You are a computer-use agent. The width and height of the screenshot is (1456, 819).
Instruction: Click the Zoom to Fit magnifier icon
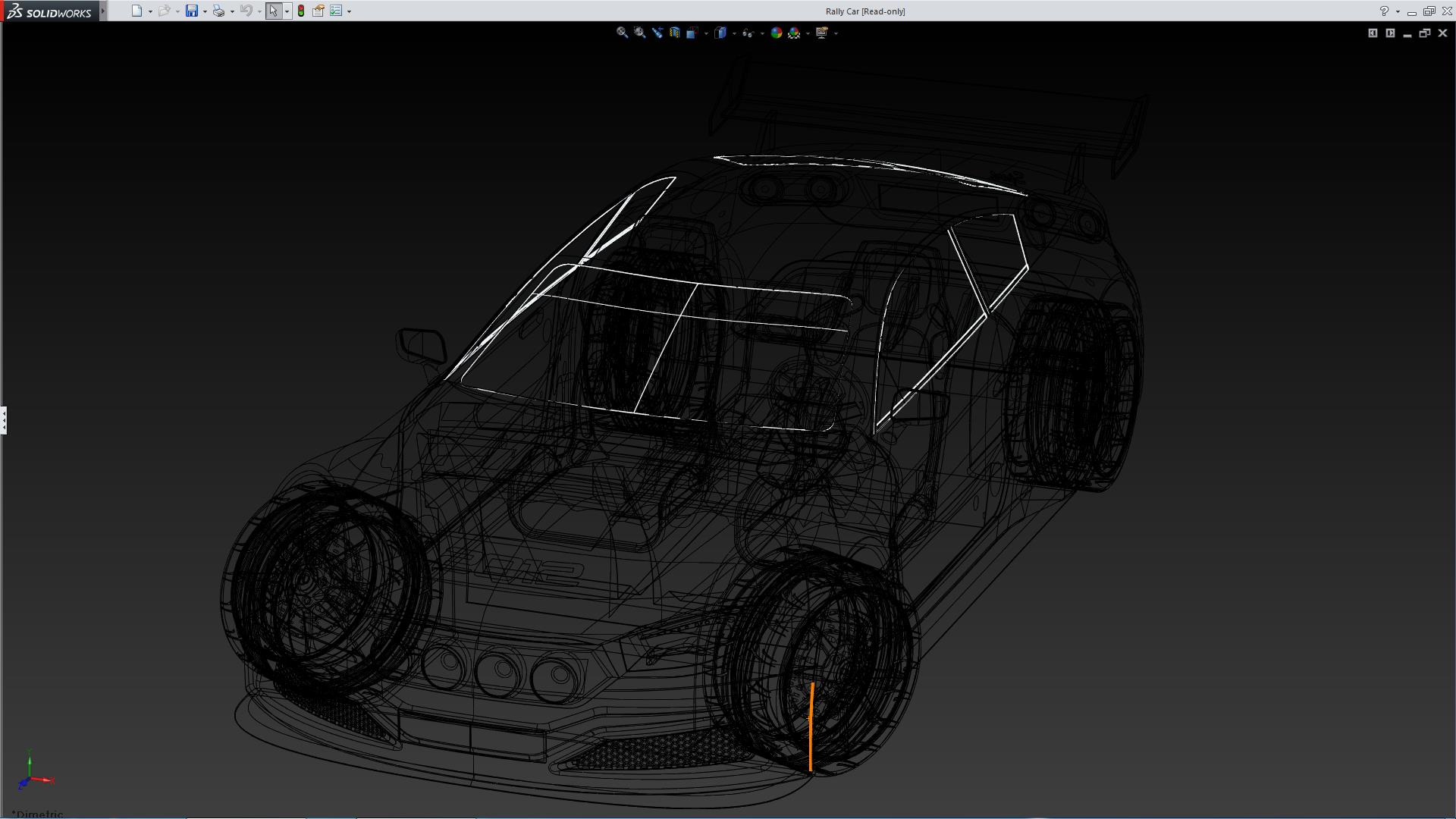(622, 33)
